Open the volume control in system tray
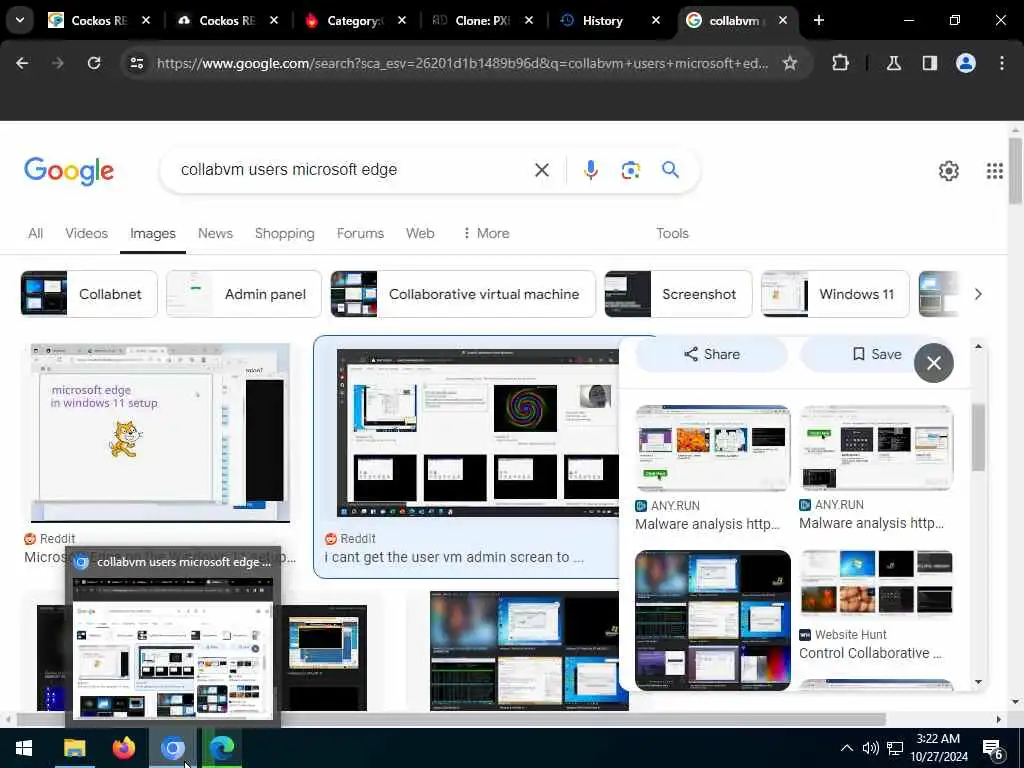This screenshot has width=1024, height=768. (x=870, y=748)
